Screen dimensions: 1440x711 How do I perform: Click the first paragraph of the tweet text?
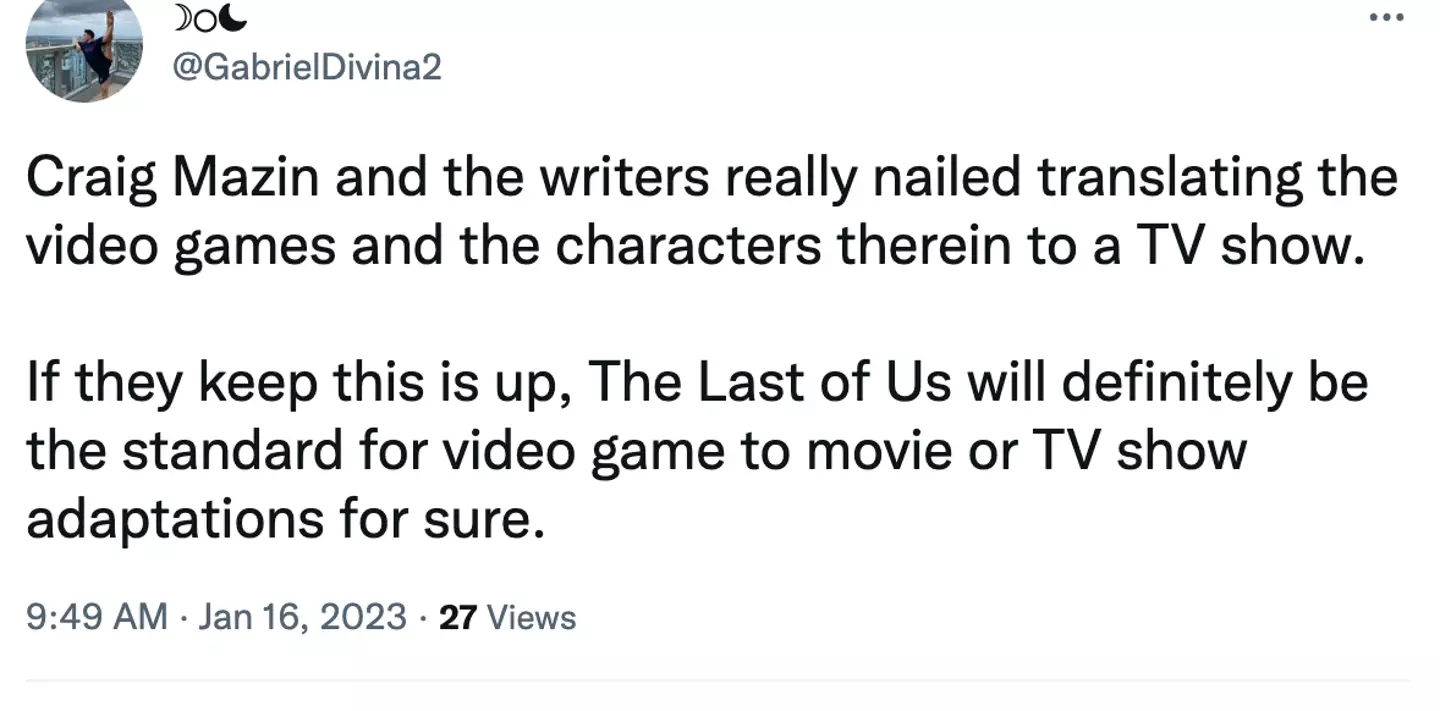tap(700, 210)
